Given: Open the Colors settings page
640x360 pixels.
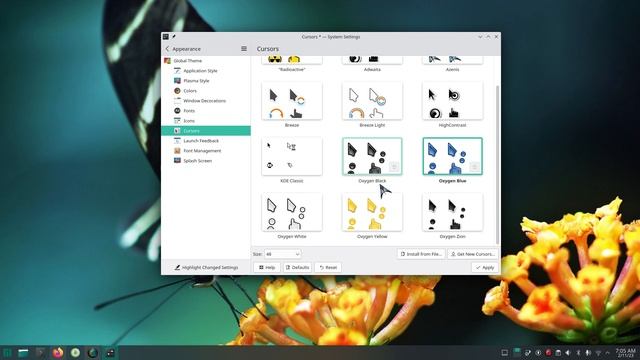Looking at the screenshot, I should tap(206, 91).
